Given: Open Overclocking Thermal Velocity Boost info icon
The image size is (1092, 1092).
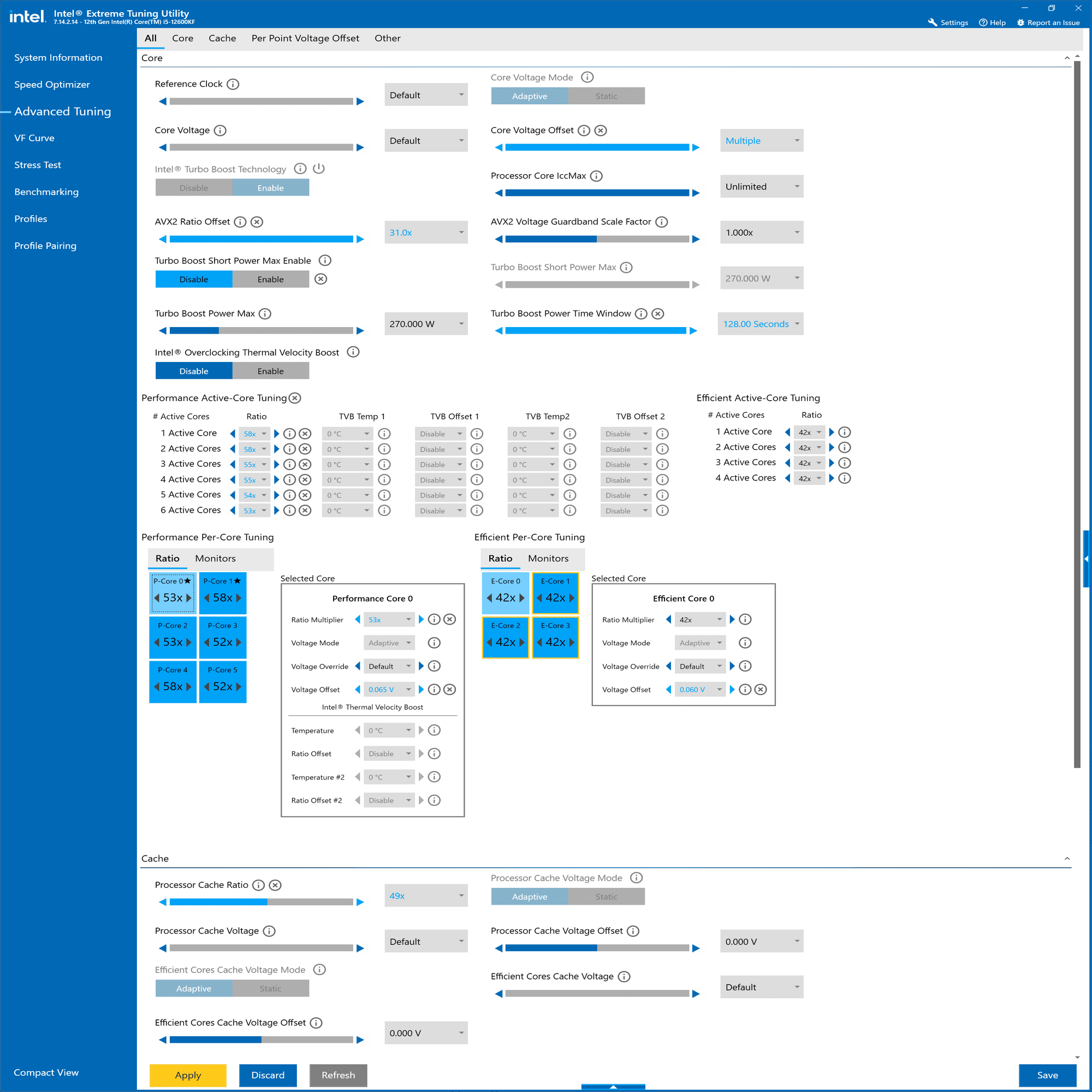Looking at the screenshot, I should pyautogui.click(x=353, y=352).
